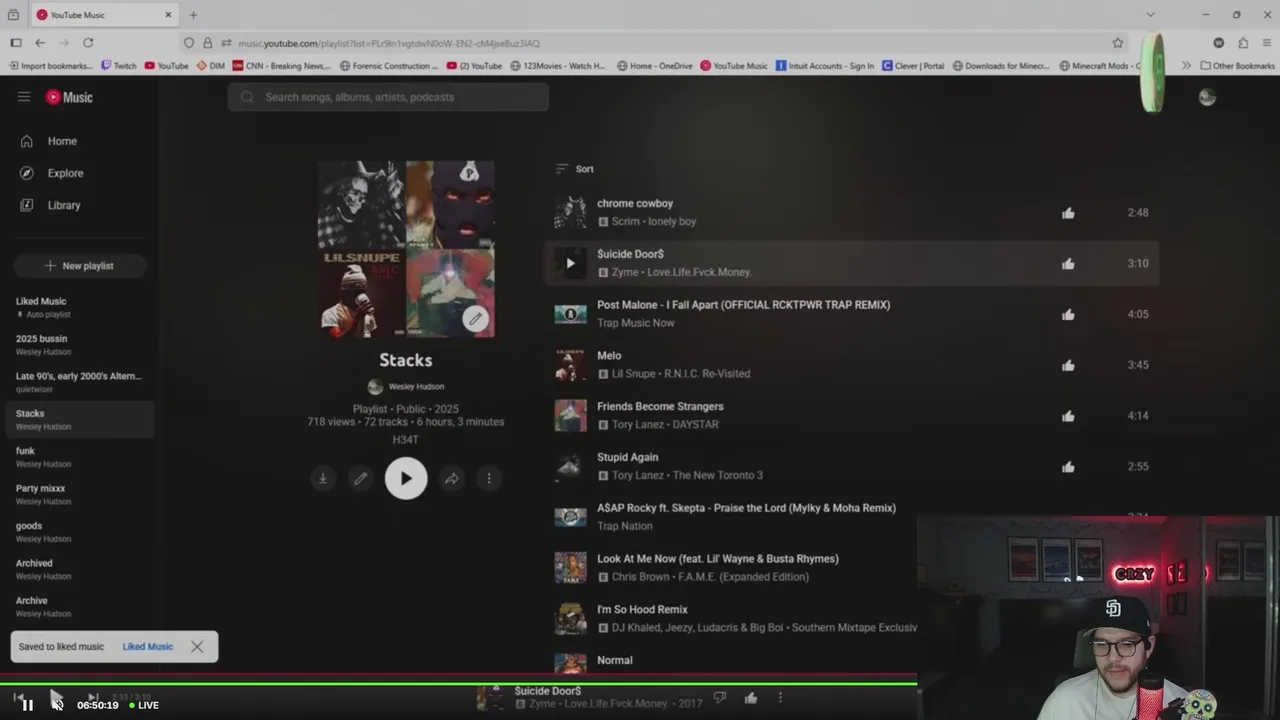This screenshot has height=720, width=1280.
Task: Open the Import bookmarks item
Action: pyautogui.click(x=50, y=66)
